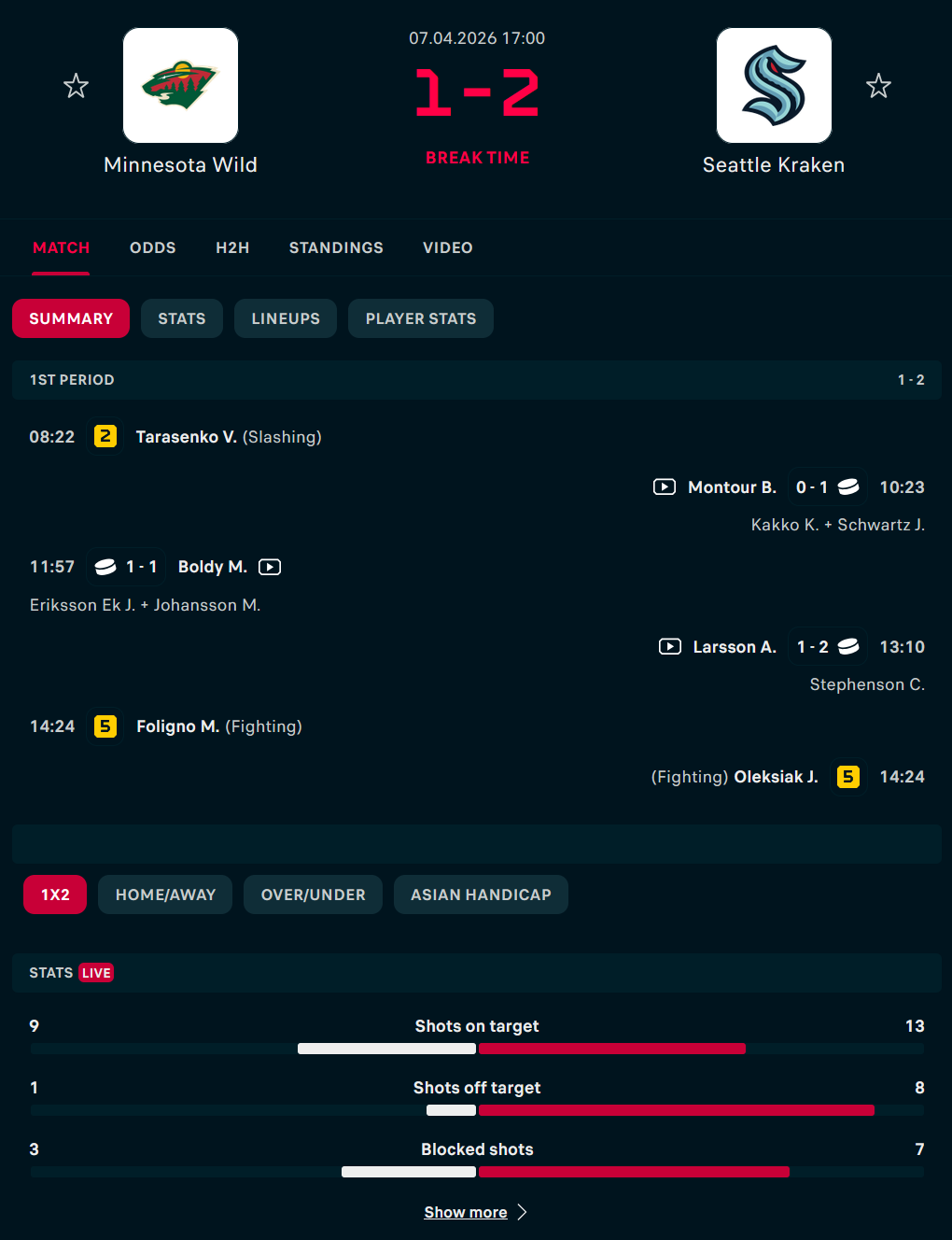952x1240 pixels.
Task: Click assists Eriksson Ek J. + Johansson M.
Action: click(x=145, y=605)
